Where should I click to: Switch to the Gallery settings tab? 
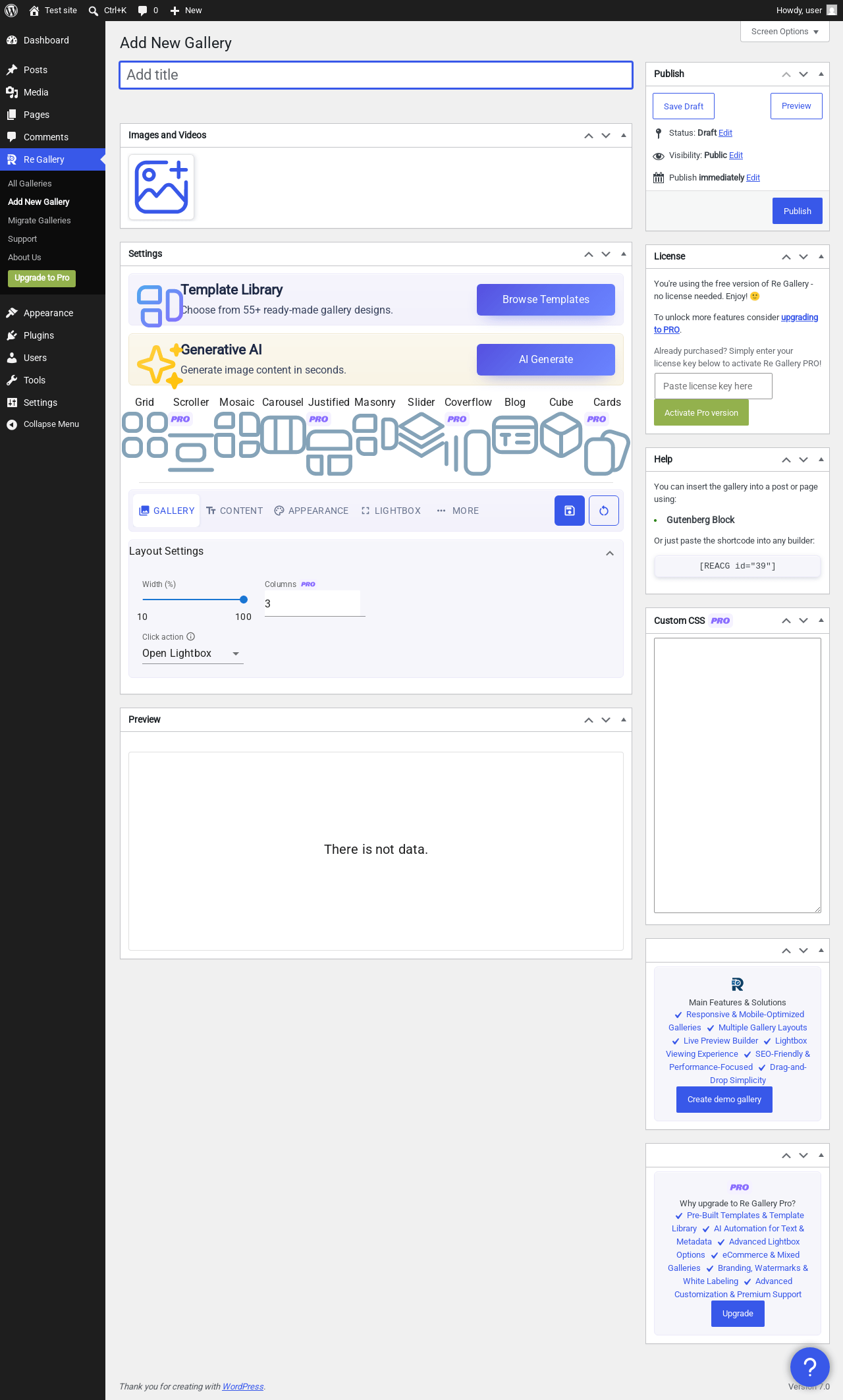[167, 511]
